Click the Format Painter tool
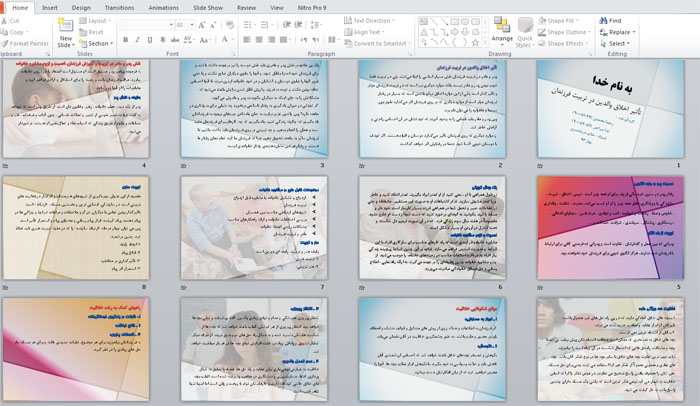Viewport: 700px width, 406px height. 26,43
